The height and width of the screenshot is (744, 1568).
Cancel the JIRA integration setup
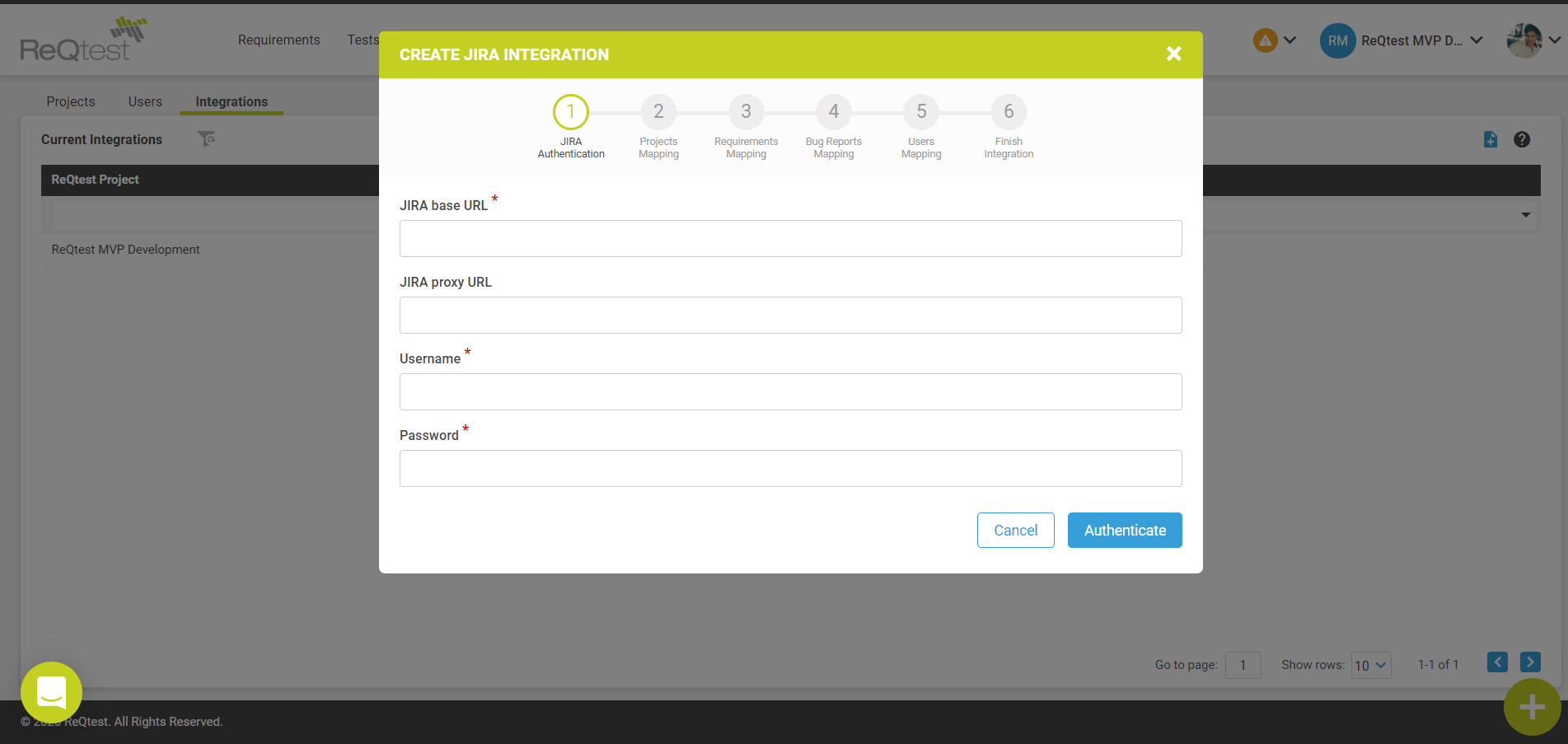pos(1015,530)
